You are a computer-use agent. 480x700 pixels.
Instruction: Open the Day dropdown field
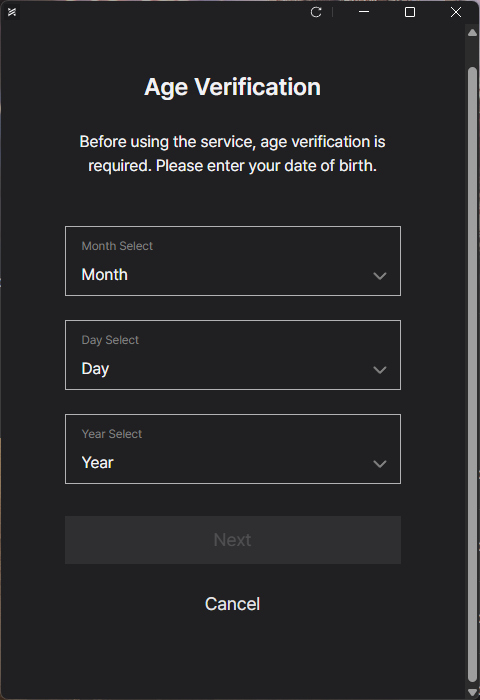point(233,355)
